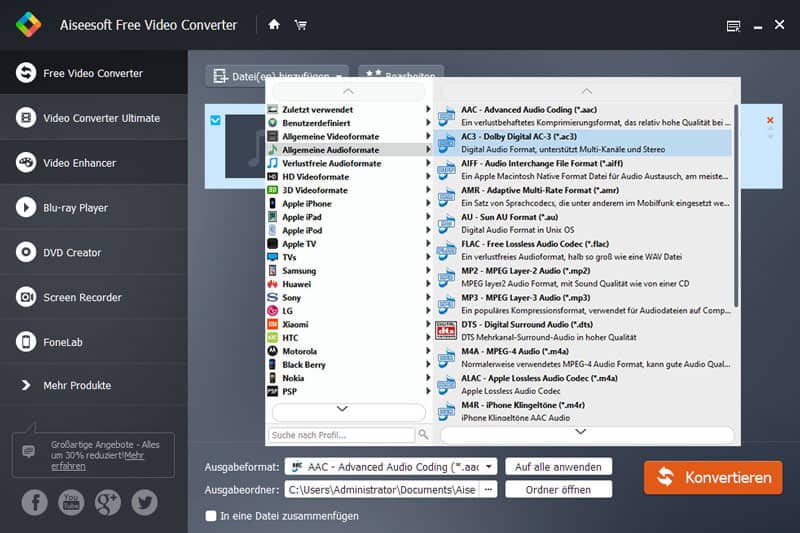Screen dimensions: 800x533
Task: Open Video Enhancer in sidebar
Action: pos(93,163)
